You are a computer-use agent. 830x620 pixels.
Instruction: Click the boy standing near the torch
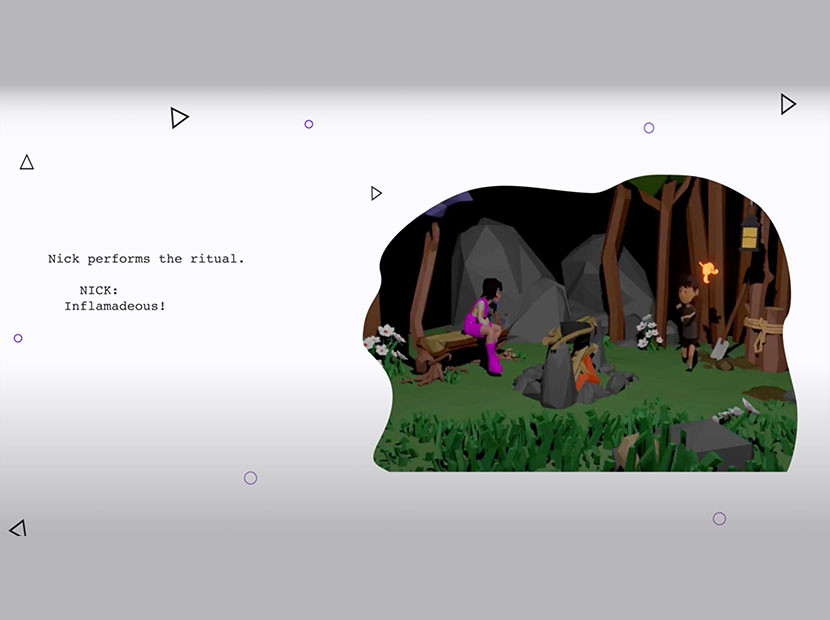(687, 318)
